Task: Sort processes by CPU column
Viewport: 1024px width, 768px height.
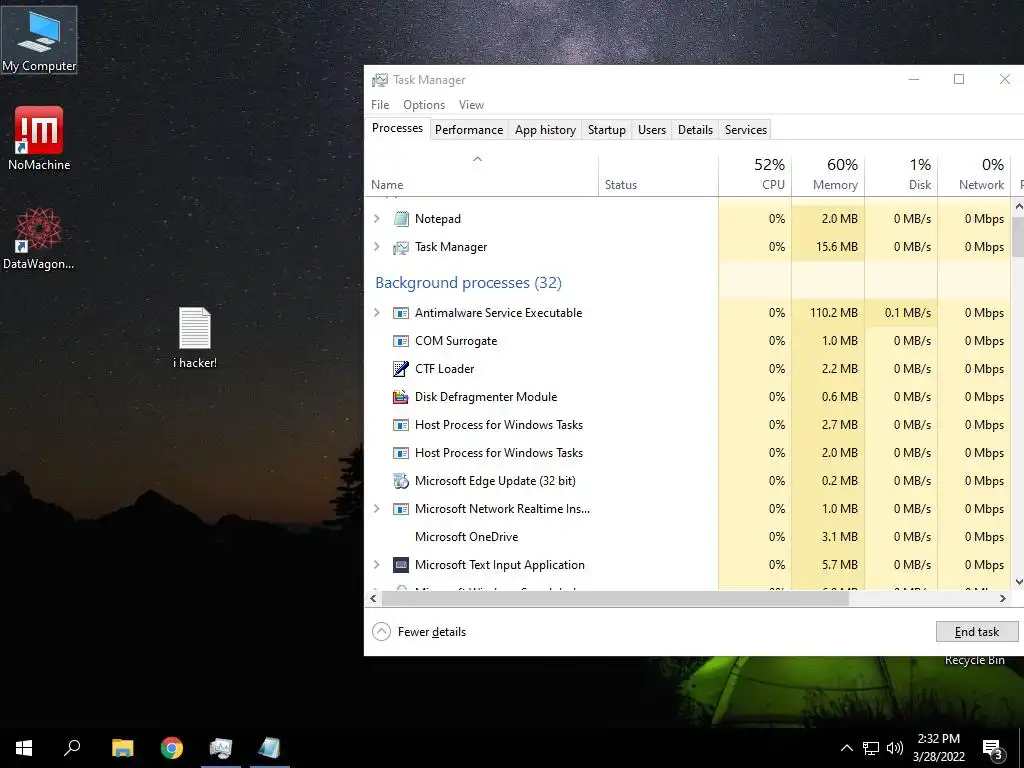Action: point(755,176)
